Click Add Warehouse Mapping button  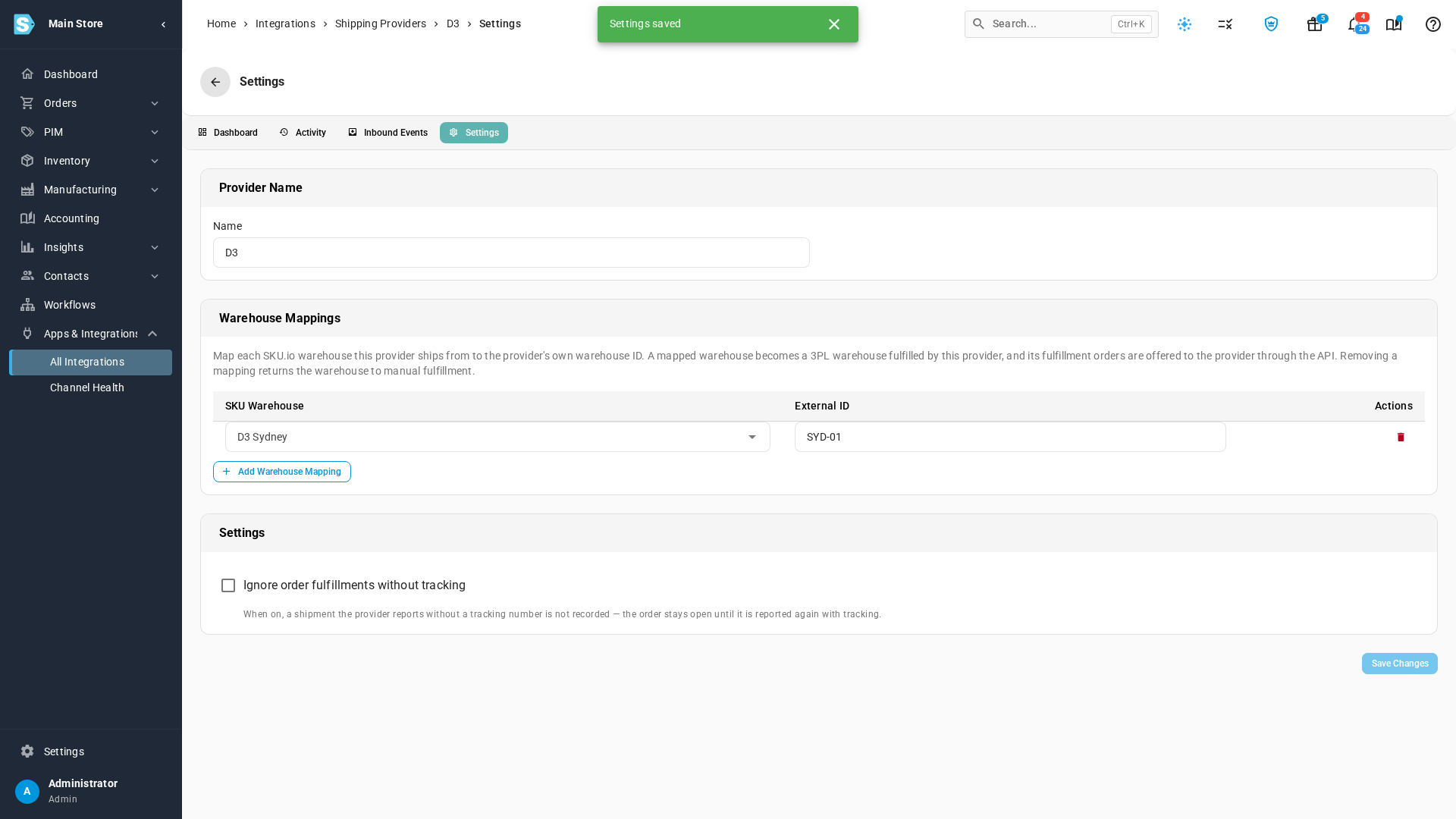(x=282, y=472)
